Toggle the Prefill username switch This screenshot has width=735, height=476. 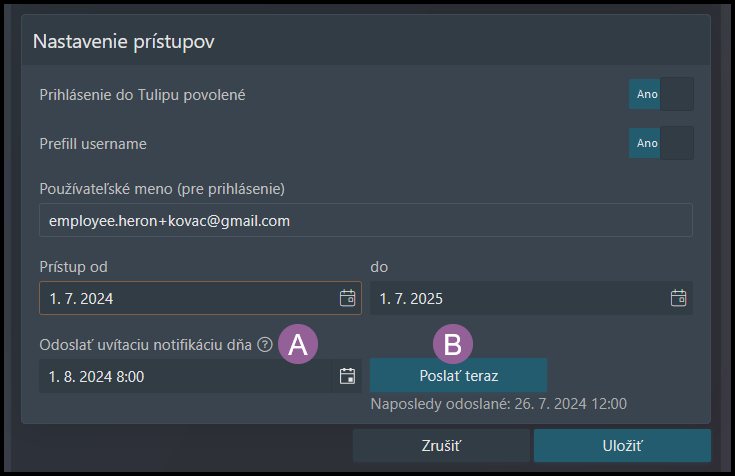point(661,143)
